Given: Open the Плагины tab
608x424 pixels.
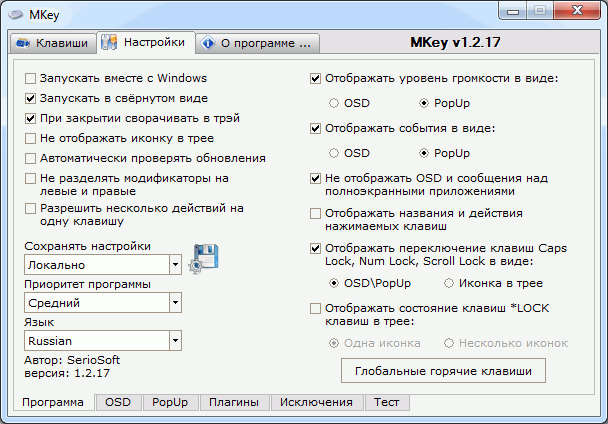Looking at the screenshot, I should tap(234, 402).
